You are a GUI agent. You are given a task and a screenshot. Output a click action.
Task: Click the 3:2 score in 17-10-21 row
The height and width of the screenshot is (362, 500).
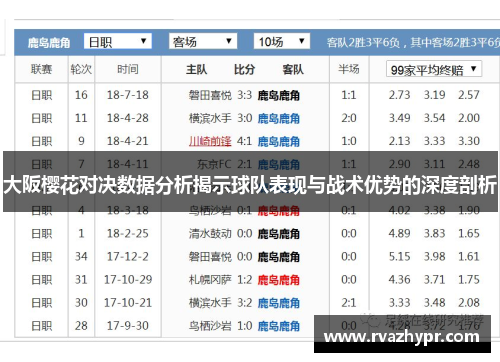click(244, 303)
